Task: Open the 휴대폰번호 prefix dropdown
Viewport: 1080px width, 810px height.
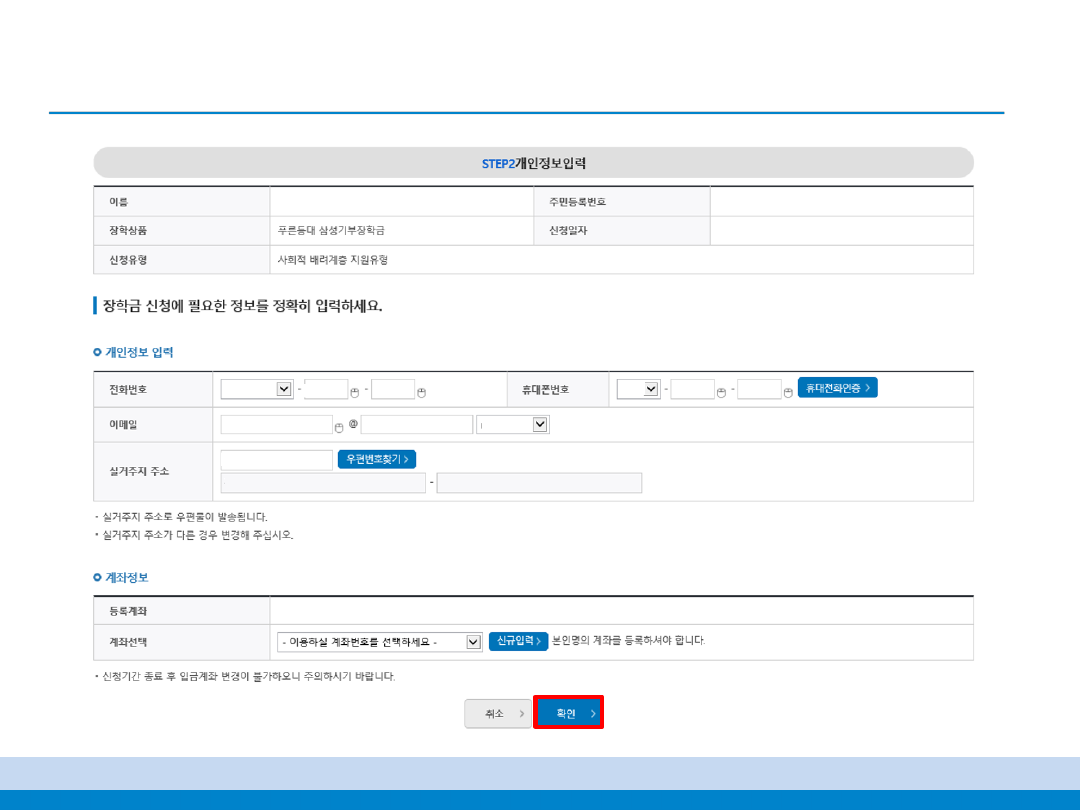Action: pos(638,389)
